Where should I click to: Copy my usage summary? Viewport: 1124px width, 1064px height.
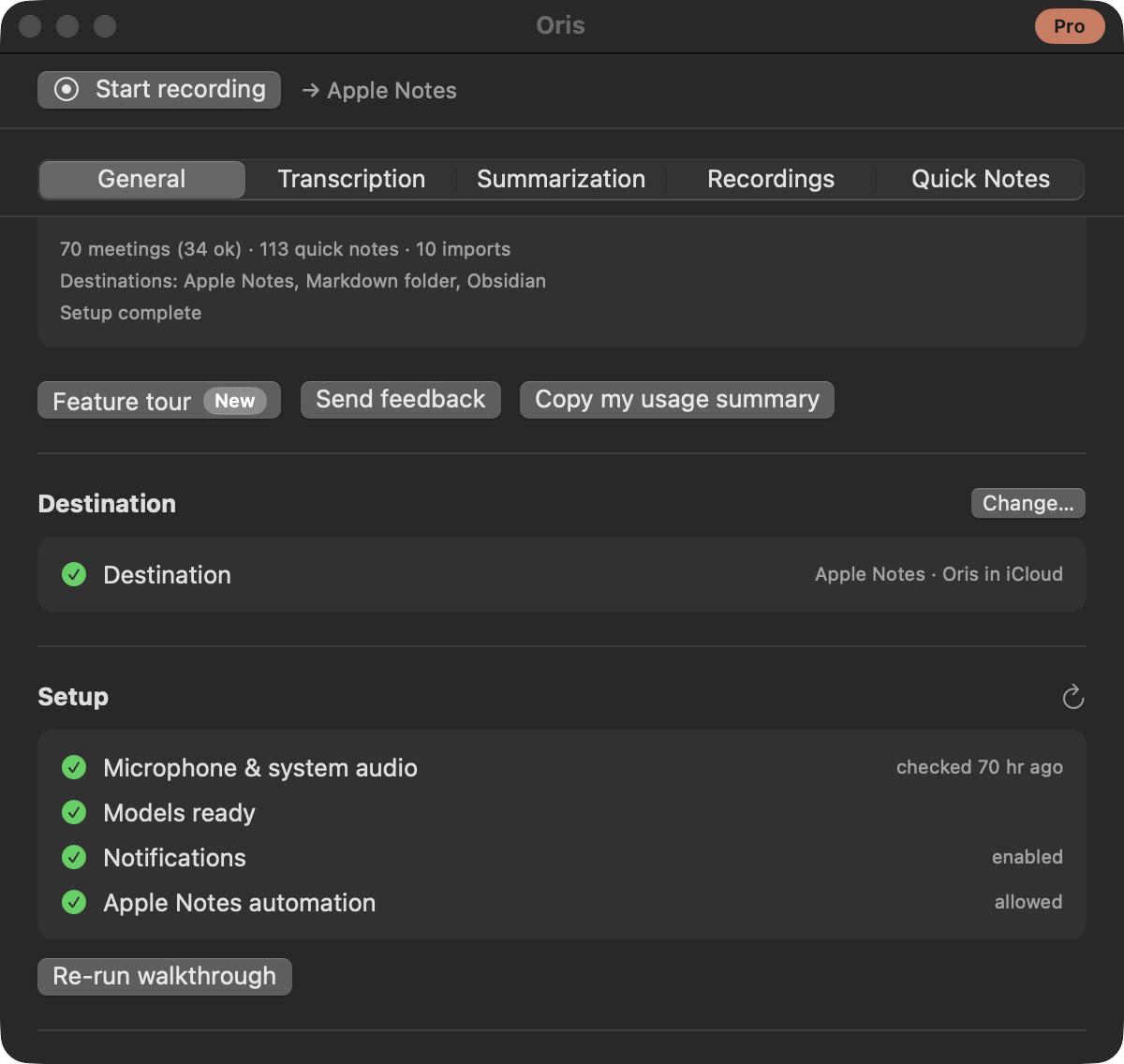tap(677, 400)
